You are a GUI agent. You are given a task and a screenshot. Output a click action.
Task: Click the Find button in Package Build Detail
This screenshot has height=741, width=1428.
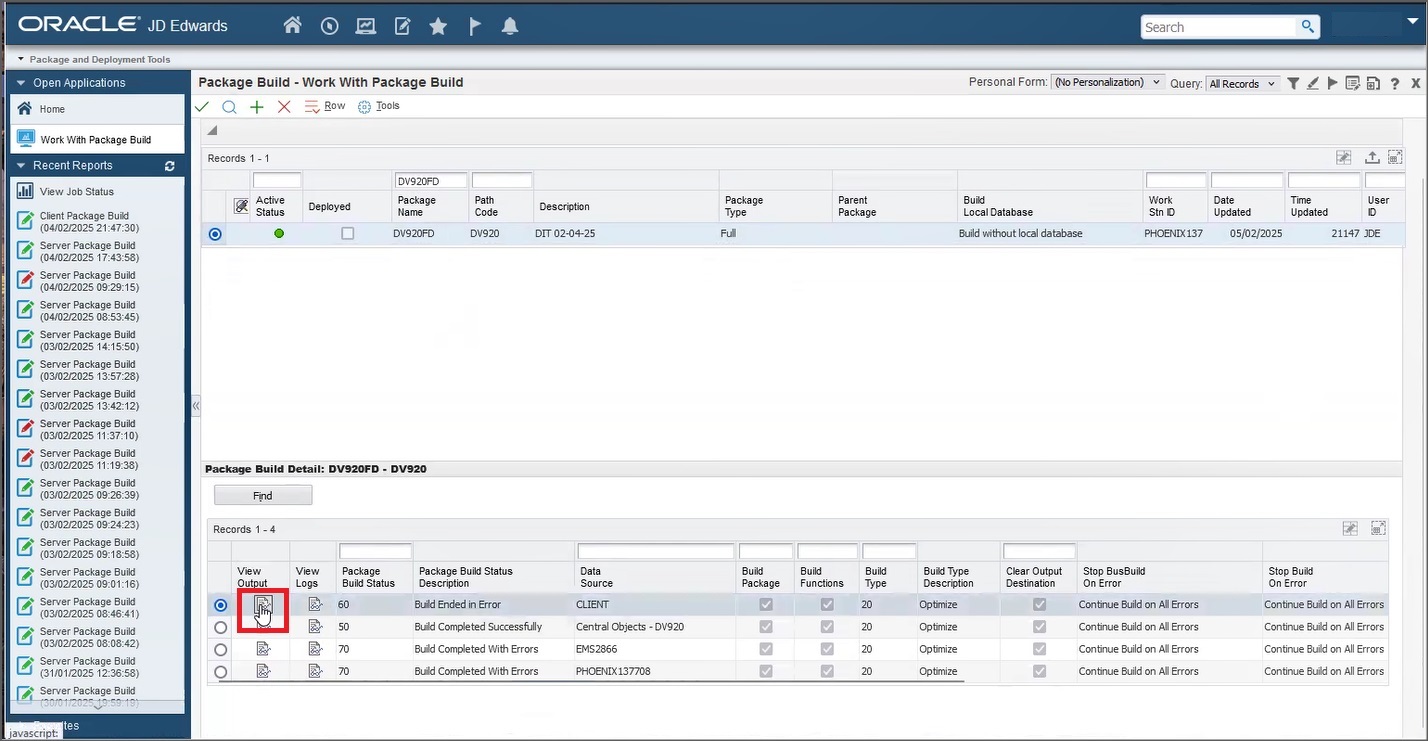262,494
